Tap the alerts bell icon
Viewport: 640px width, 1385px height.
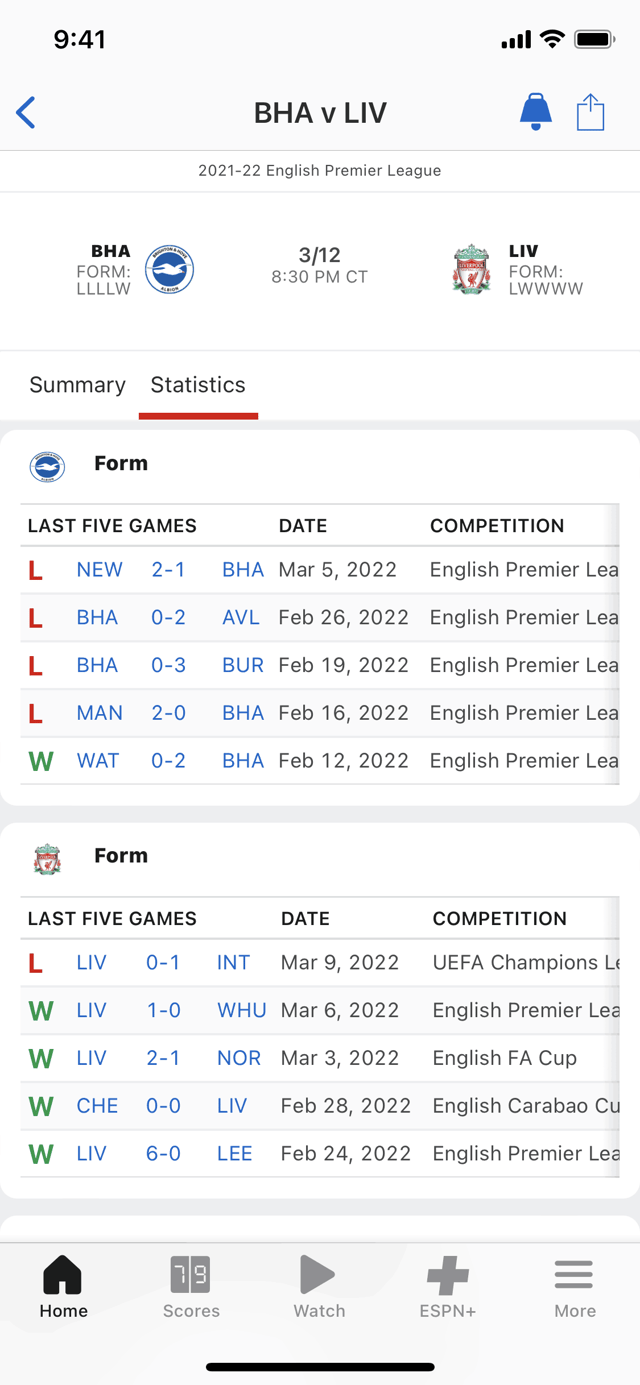coord(536,112)
